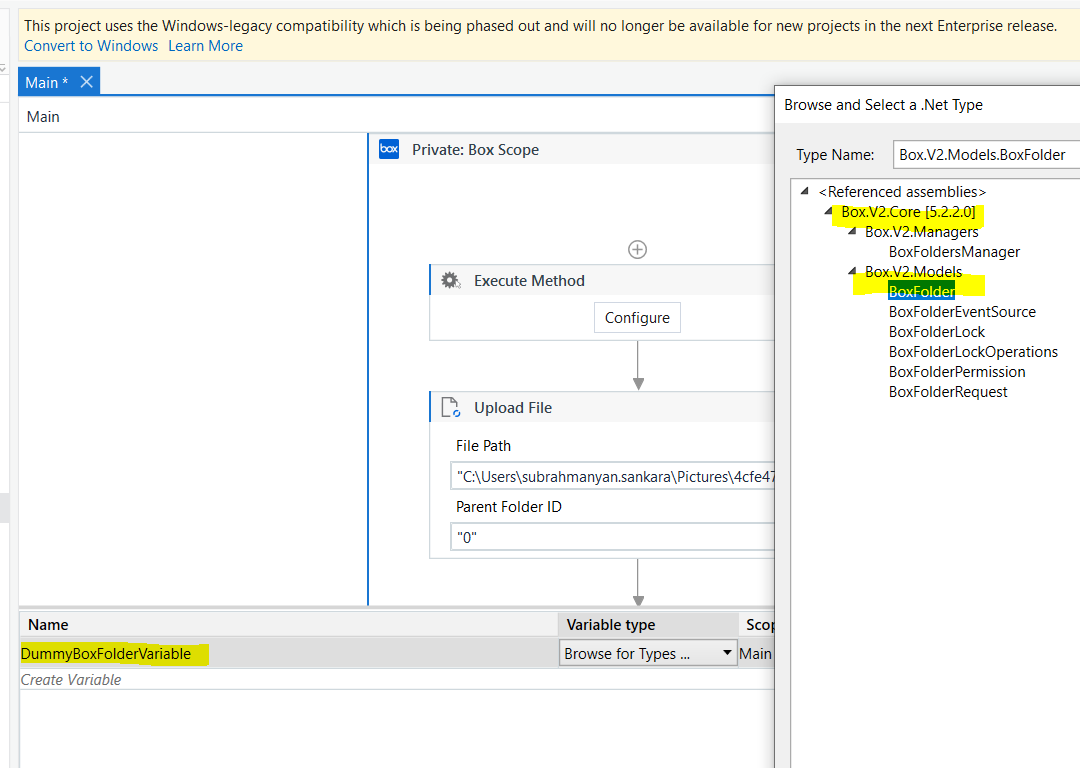Click the Box.V2.Core [5.2.2.0] assembly label

click(908, 212)
